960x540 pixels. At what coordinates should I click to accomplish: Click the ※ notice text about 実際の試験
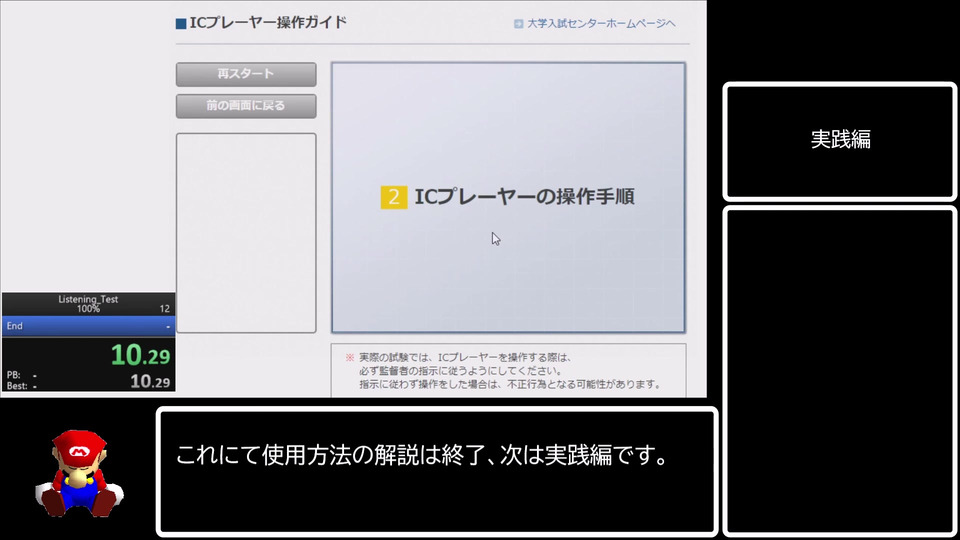coord(504,370)
